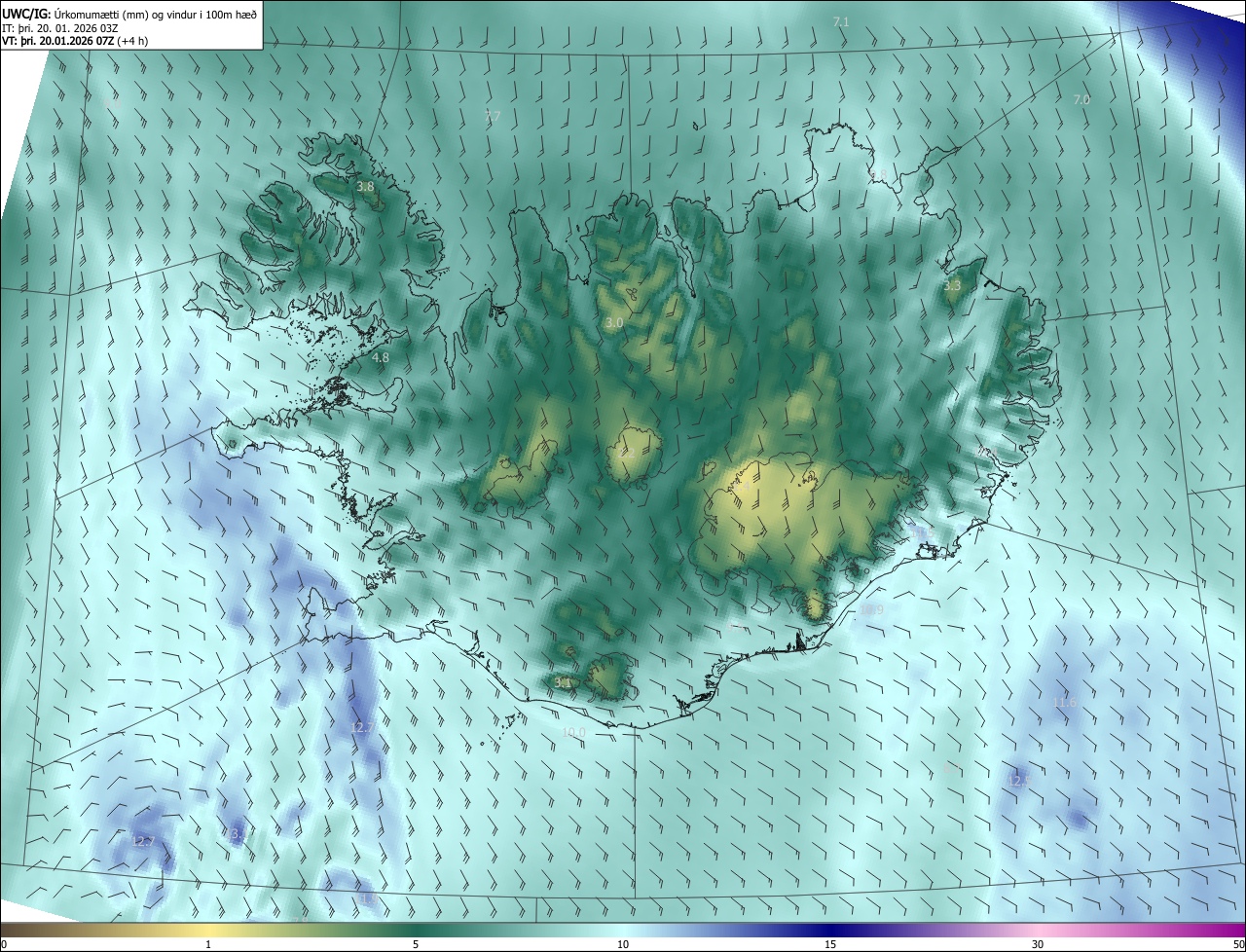Screen dimensions: 1246x952
Task: Click the colorbar tick label 50
Action: click(x=1238, y=944)
